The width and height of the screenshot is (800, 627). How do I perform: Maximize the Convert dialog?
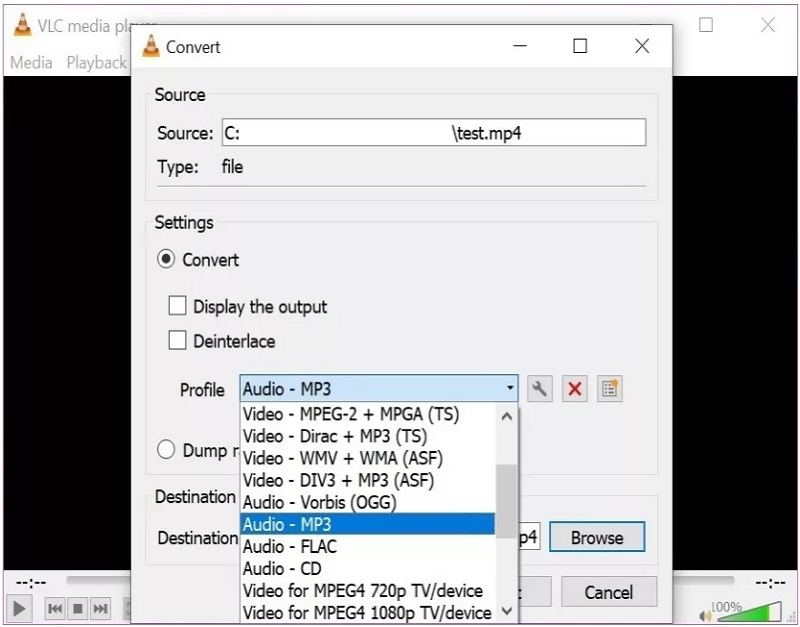coord(580,46)
